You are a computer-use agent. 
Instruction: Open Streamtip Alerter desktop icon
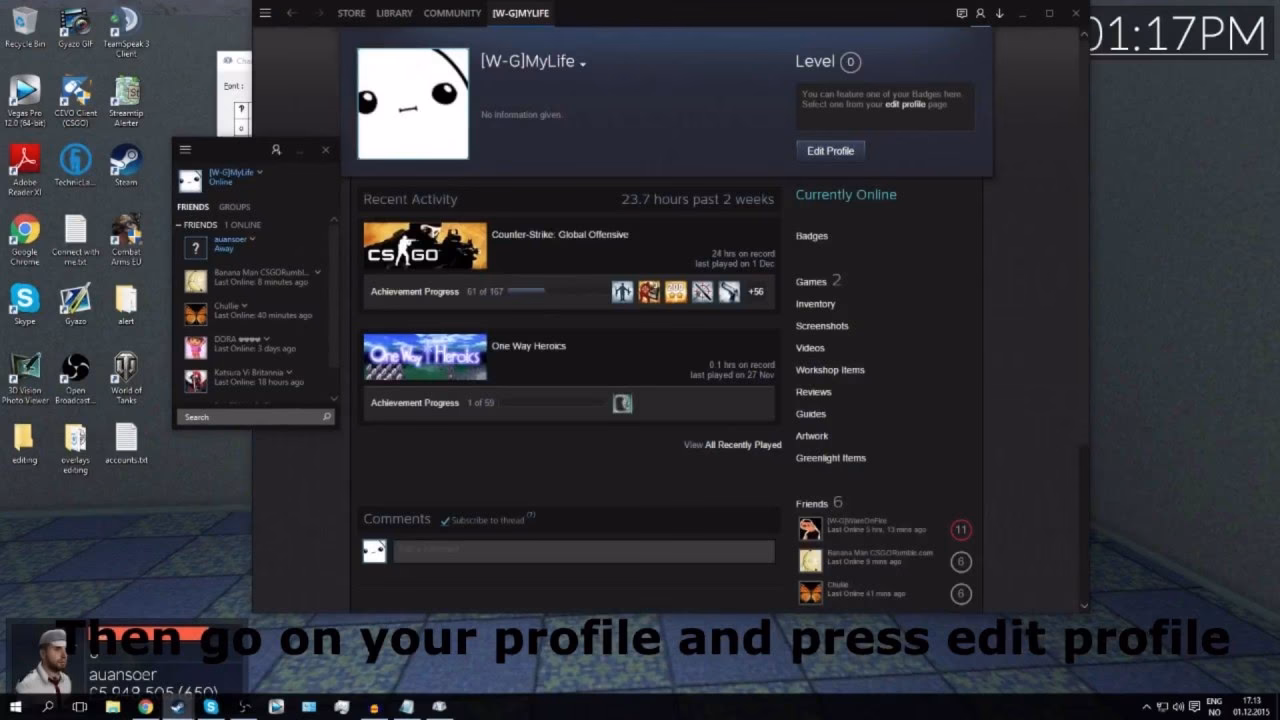pos(126,100)
